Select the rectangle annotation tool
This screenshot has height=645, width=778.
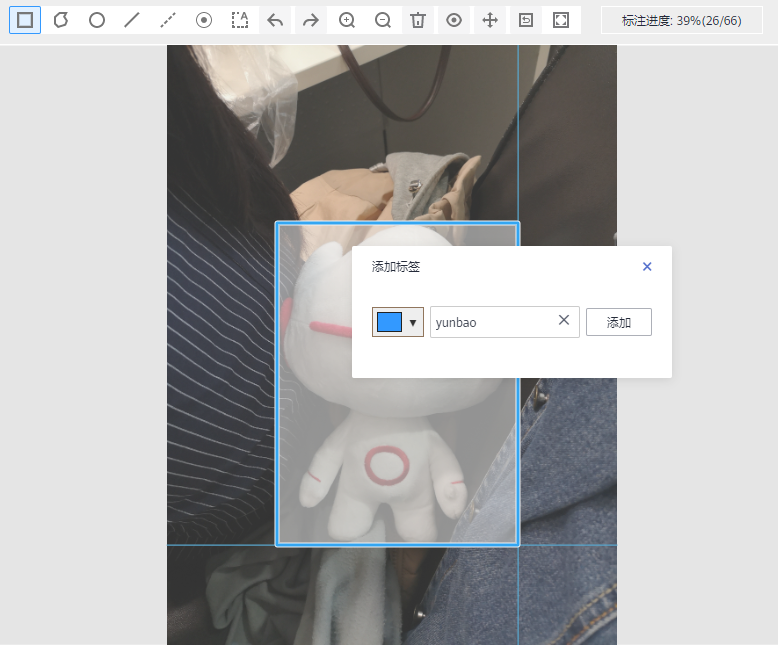pyautogui.click(x=25, y=20)
